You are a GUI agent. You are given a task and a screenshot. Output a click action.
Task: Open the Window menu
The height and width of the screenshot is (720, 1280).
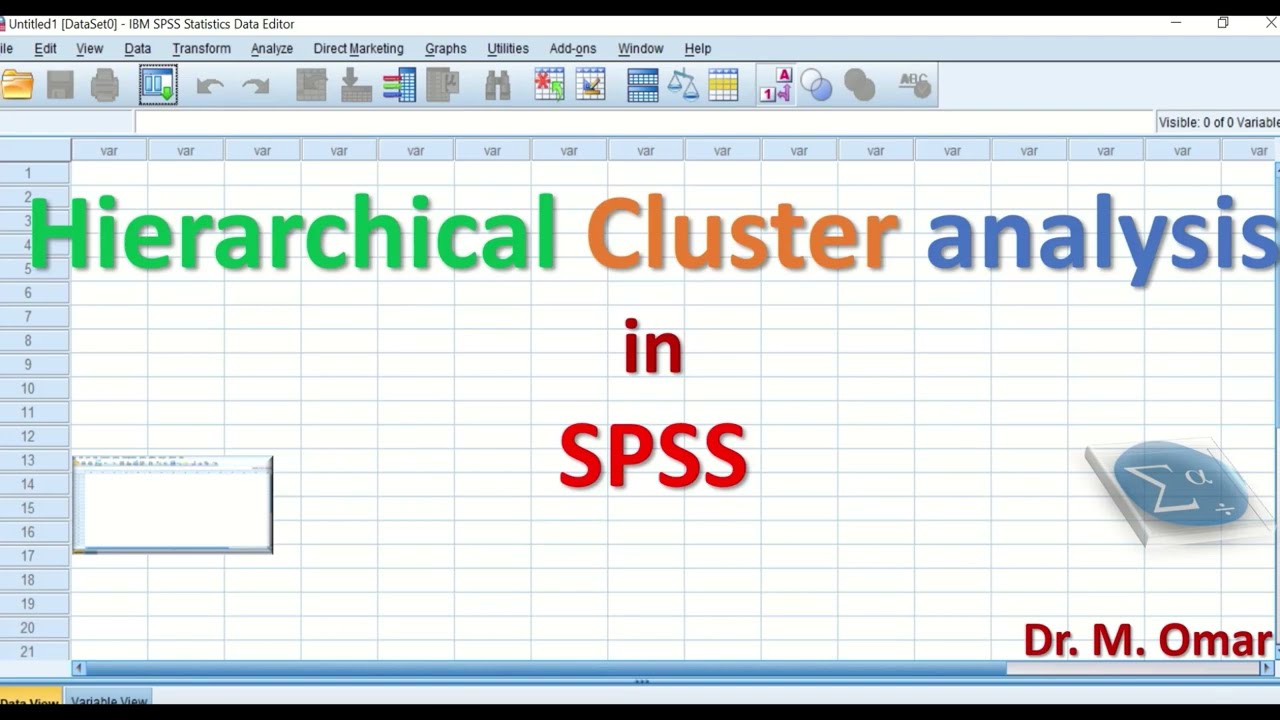pos(640,48)
